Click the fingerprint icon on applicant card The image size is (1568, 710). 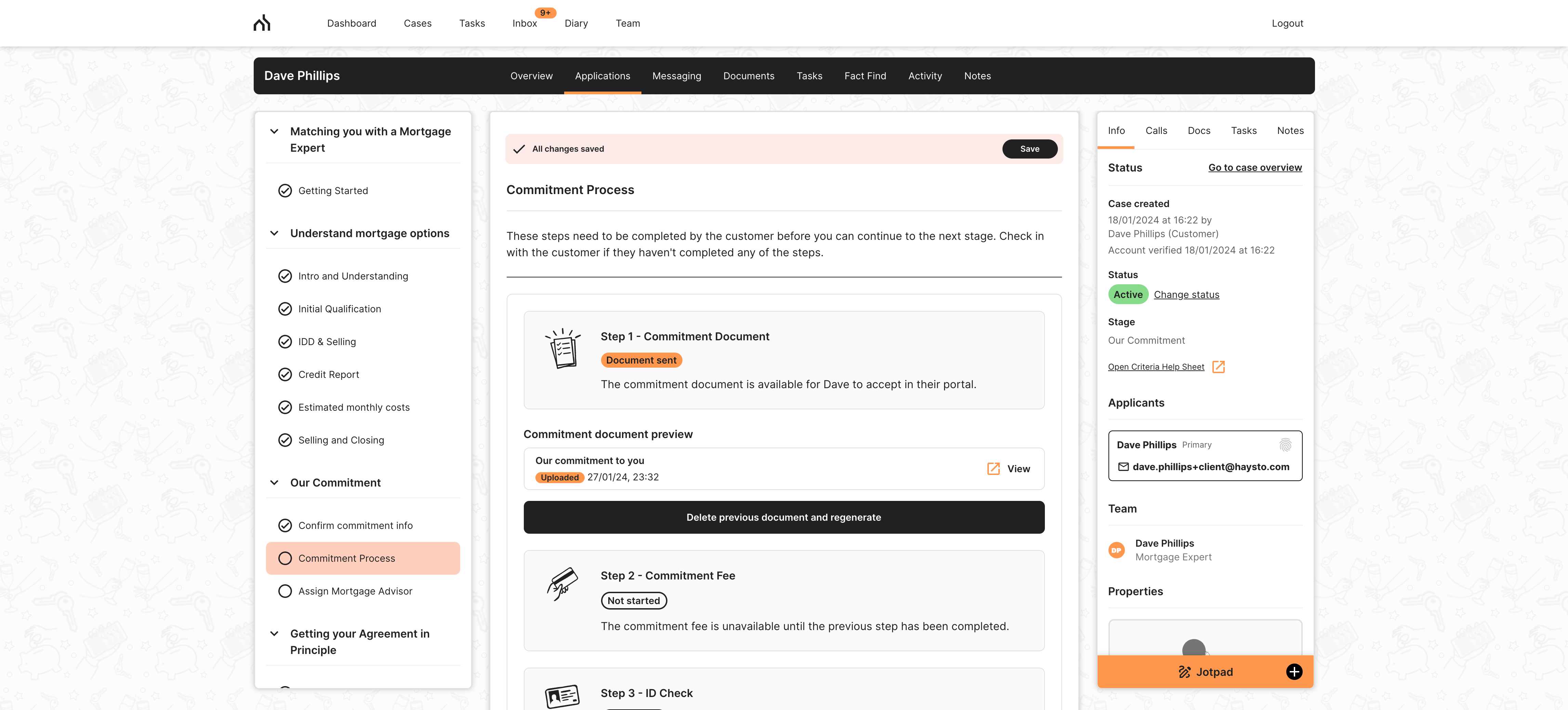pos(1285,445)
